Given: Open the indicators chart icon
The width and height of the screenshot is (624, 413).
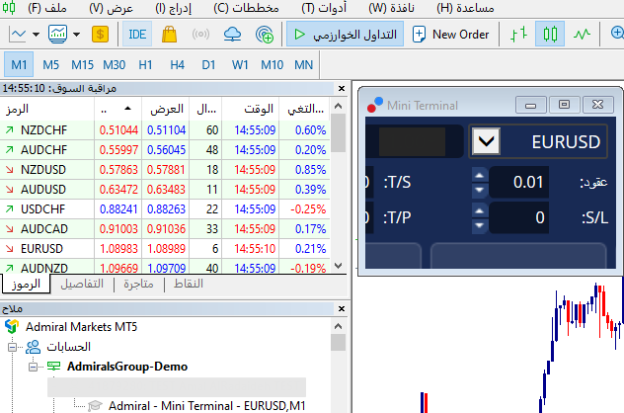Looking at the screenshot, I should [58, 35].
